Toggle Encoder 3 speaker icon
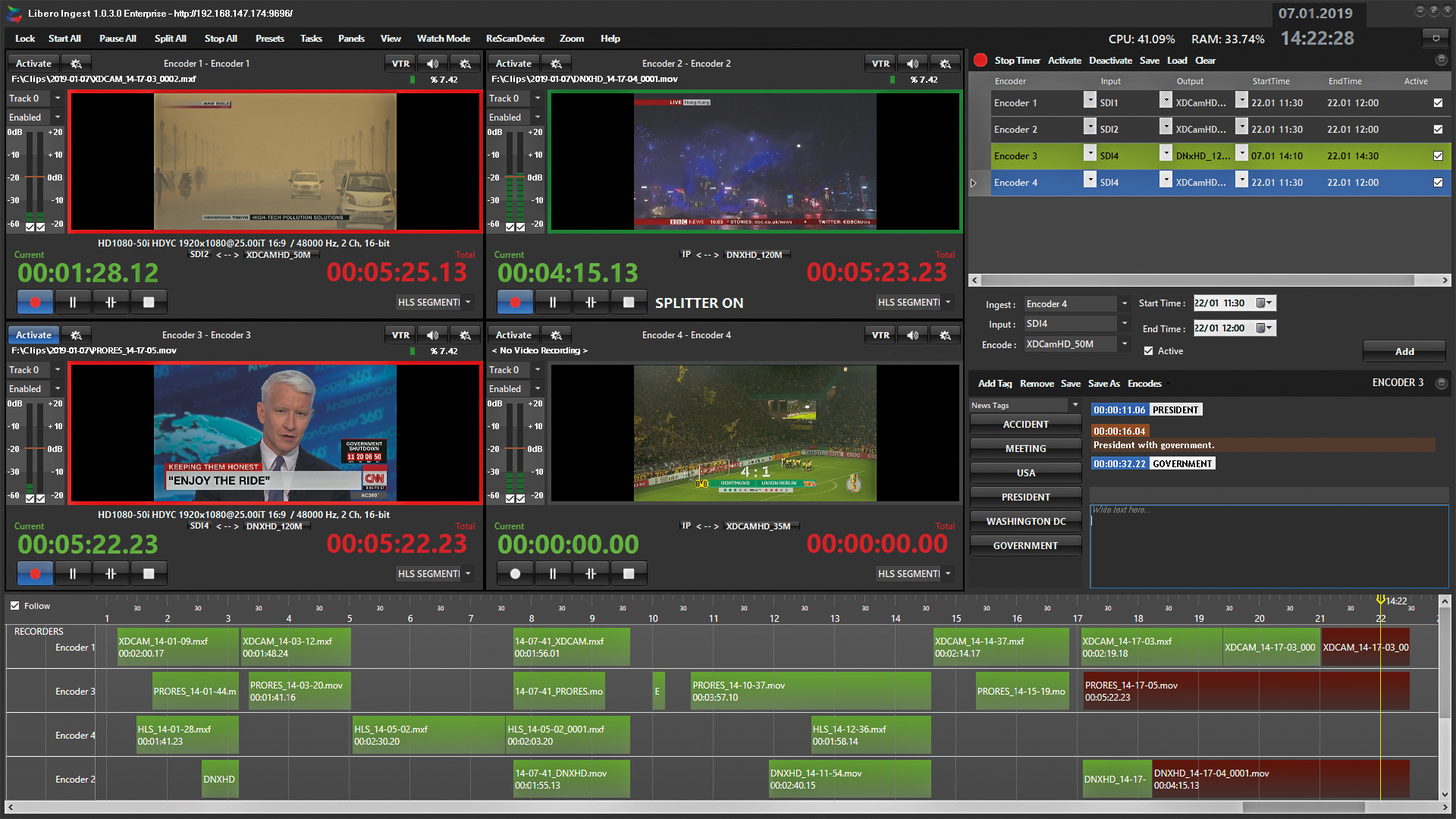The height and width of the screenshot is (819, 1456). tap(433, 335)
